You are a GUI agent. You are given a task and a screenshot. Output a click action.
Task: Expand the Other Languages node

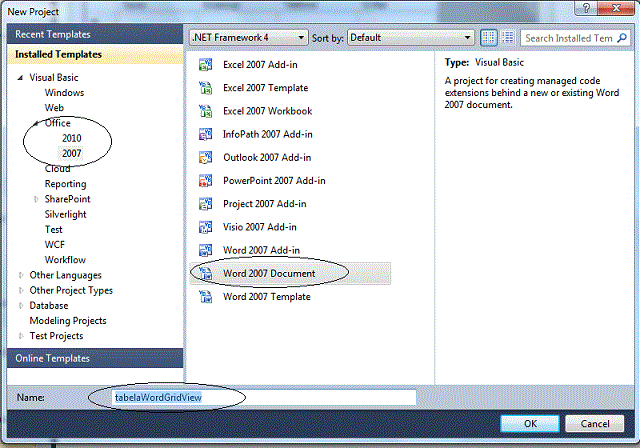click(x=21, y=275)
